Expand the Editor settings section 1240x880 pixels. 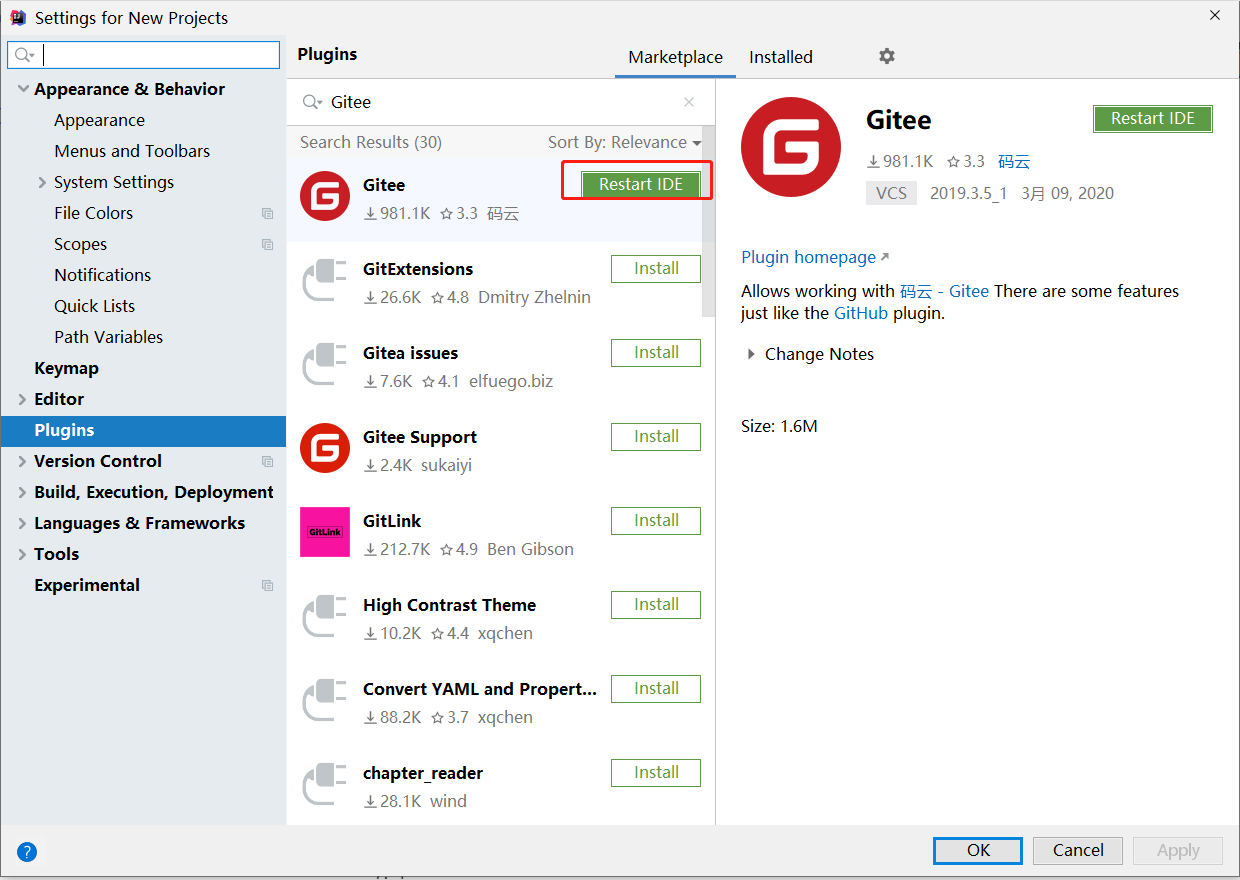23,399
